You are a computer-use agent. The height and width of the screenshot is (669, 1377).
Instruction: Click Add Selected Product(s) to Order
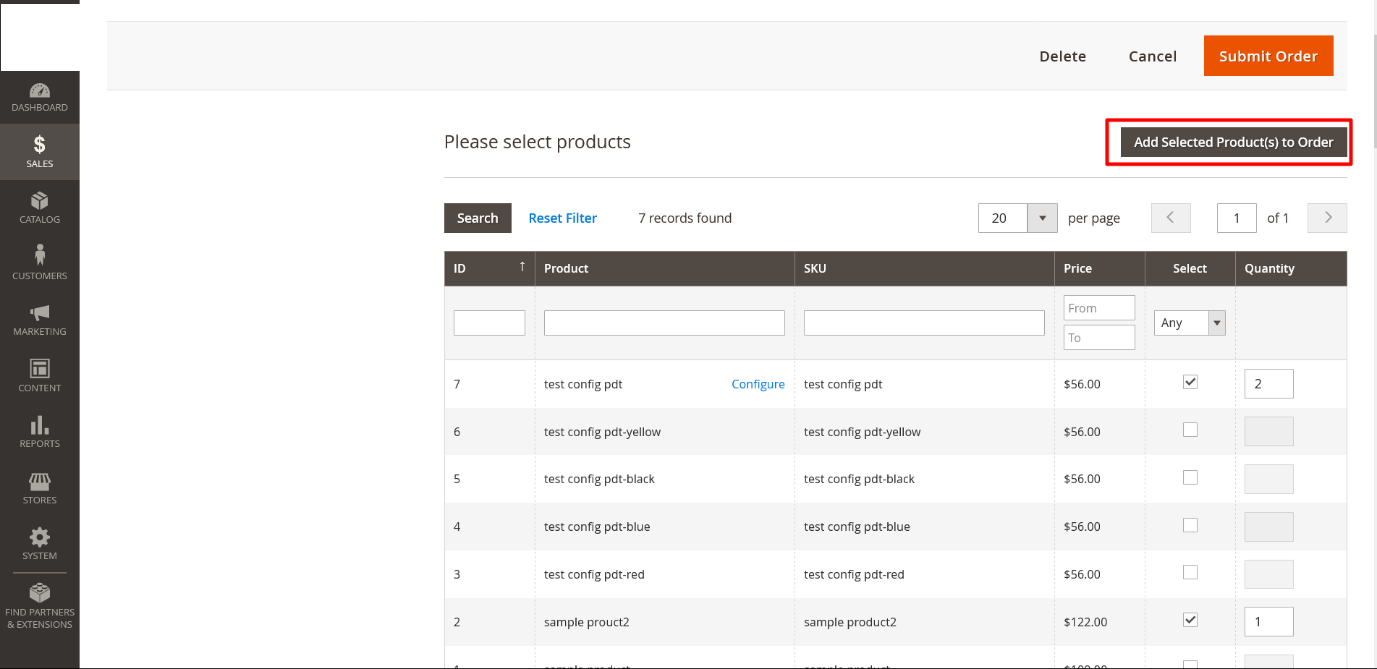(x=1233, y=142)
